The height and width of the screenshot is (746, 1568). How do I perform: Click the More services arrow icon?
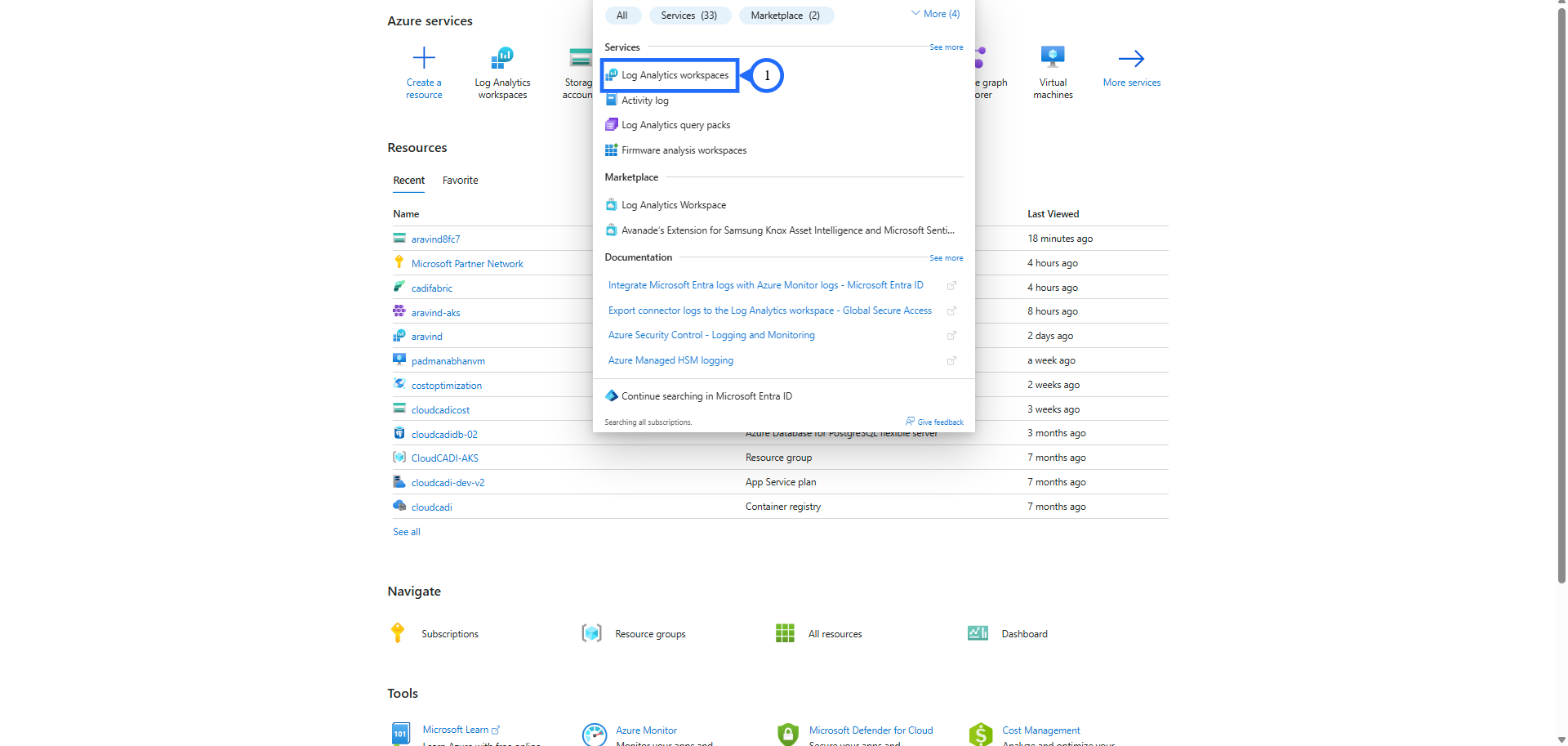point(1131,58)
